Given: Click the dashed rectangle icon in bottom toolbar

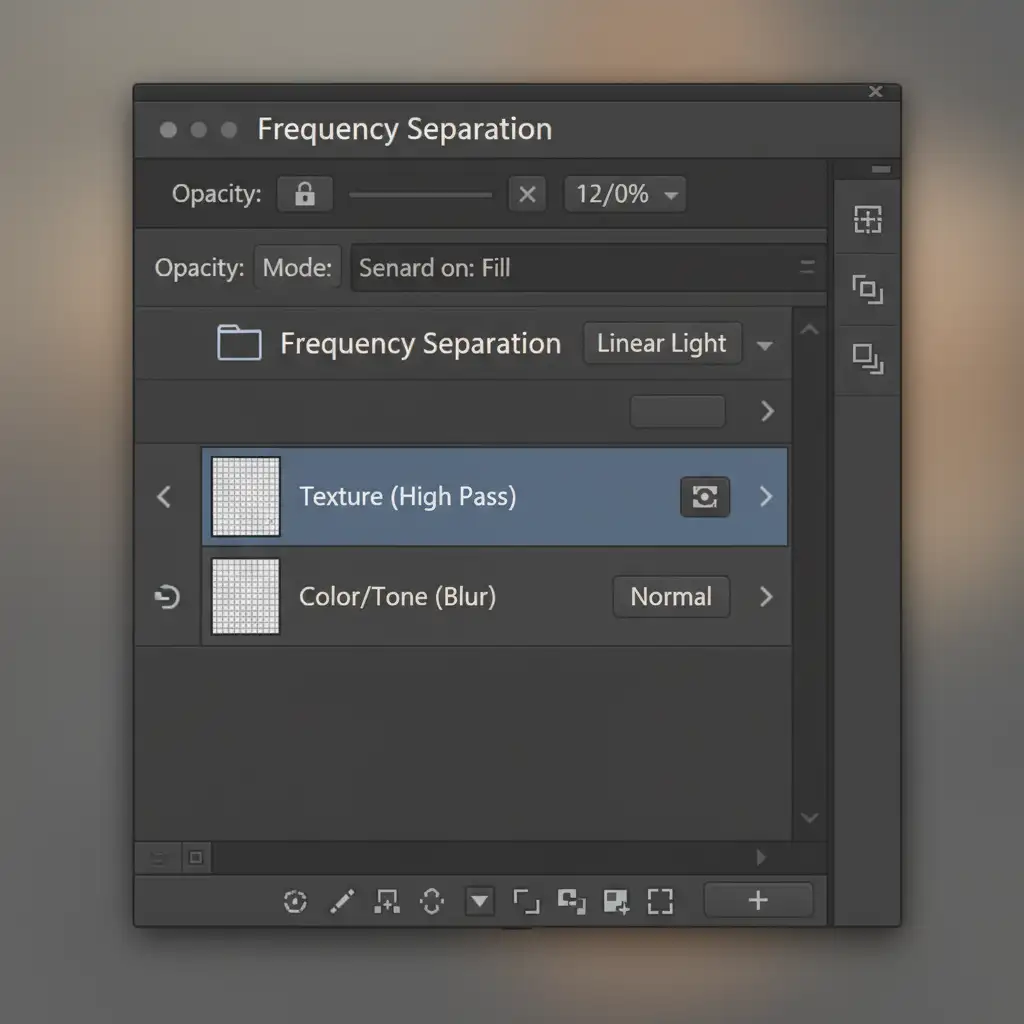Looking at the screenshot, I should pyautogui.click(x=659, y=901).
